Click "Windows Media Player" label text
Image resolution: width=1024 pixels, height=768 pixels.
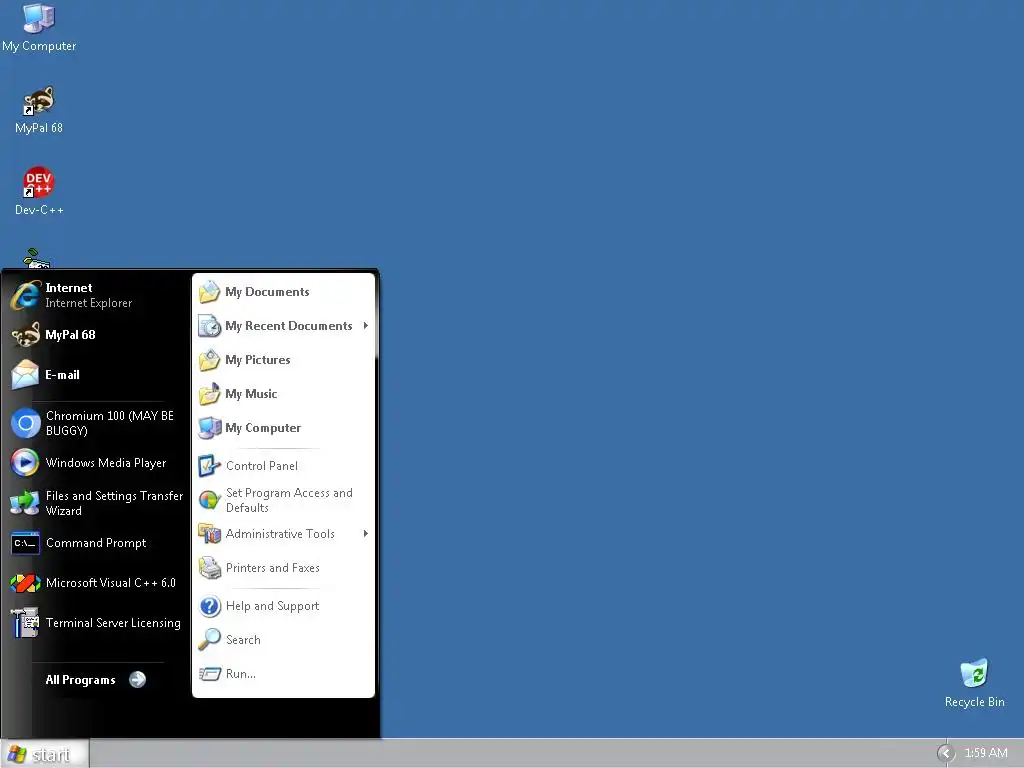[x=106, y=462]
